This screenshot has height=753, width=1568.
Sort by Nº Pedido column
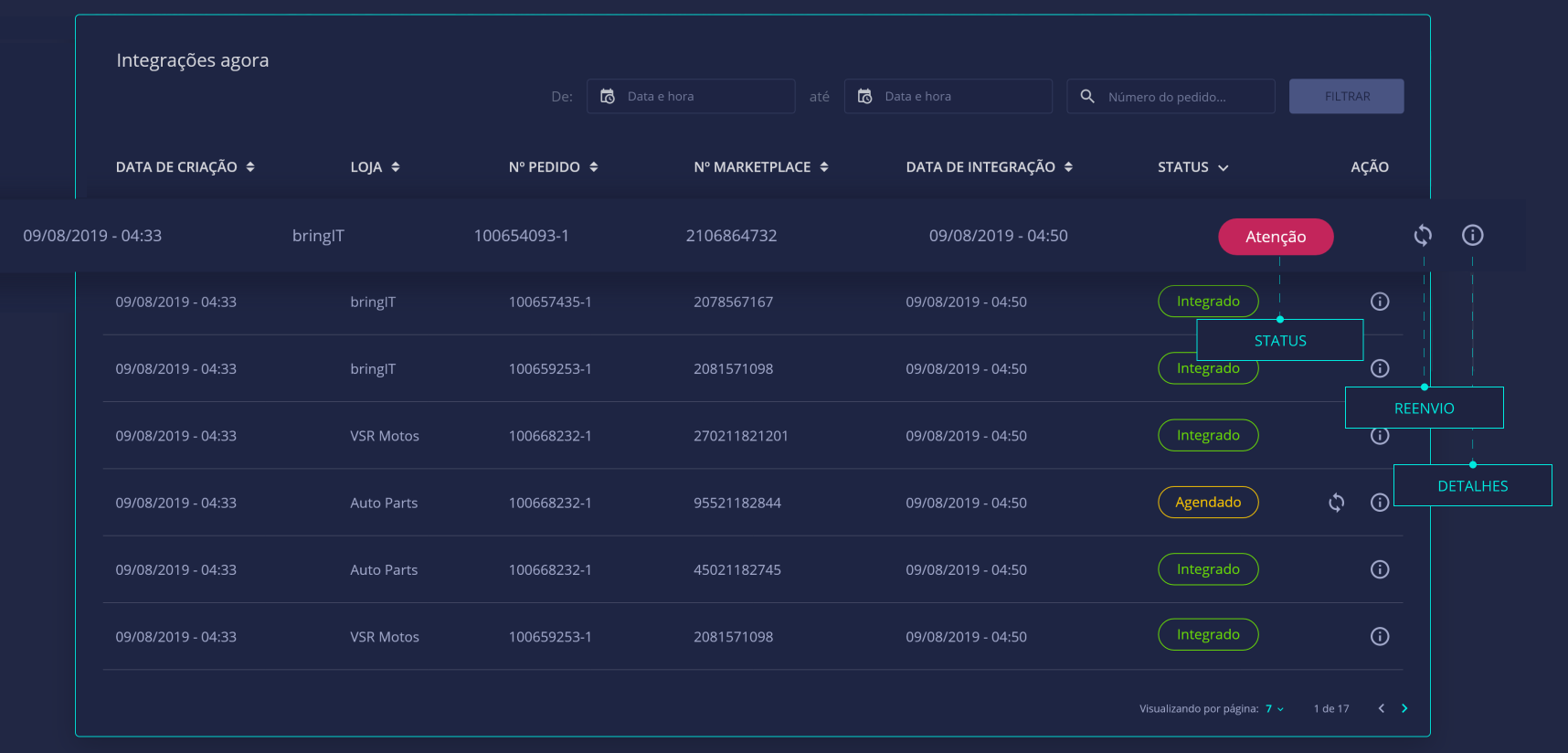pos(594,167)
